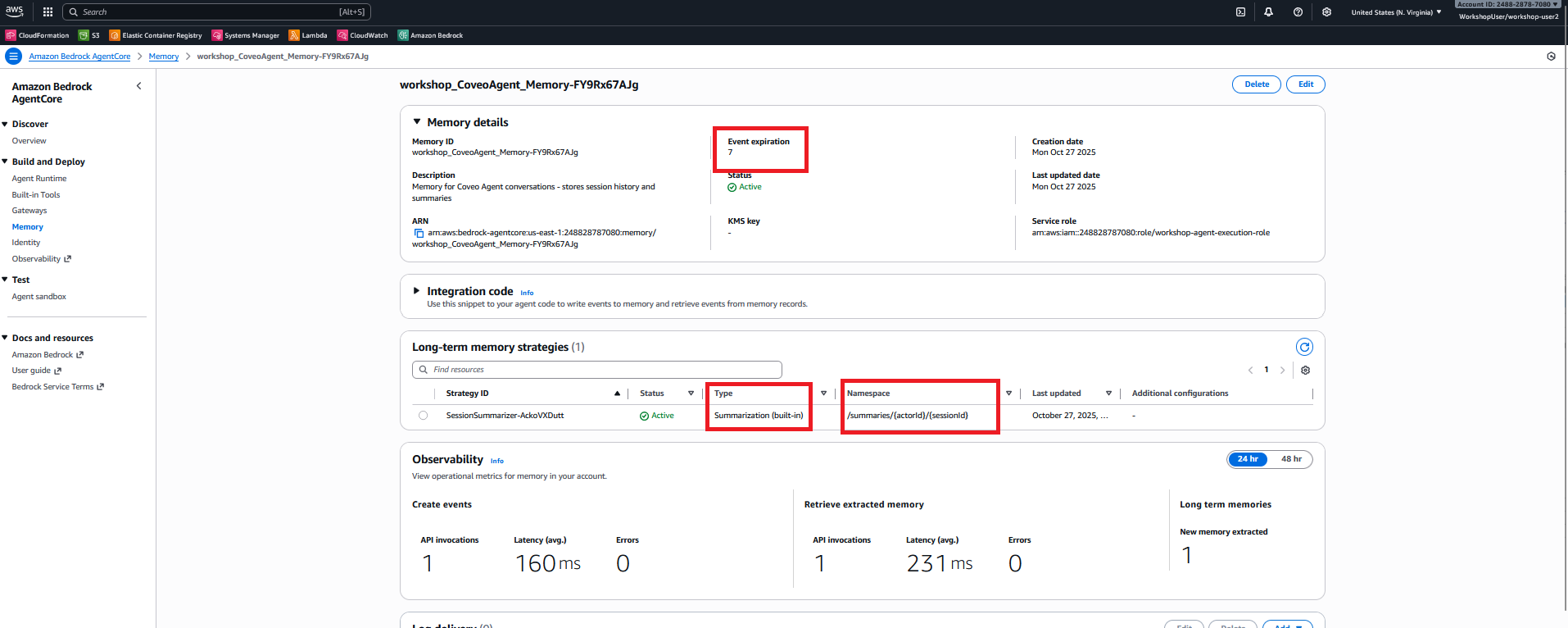Open the Bedrock Service Terms link
The height and width of the screenshot is (628, 1568).
click(x=57, y=387)
